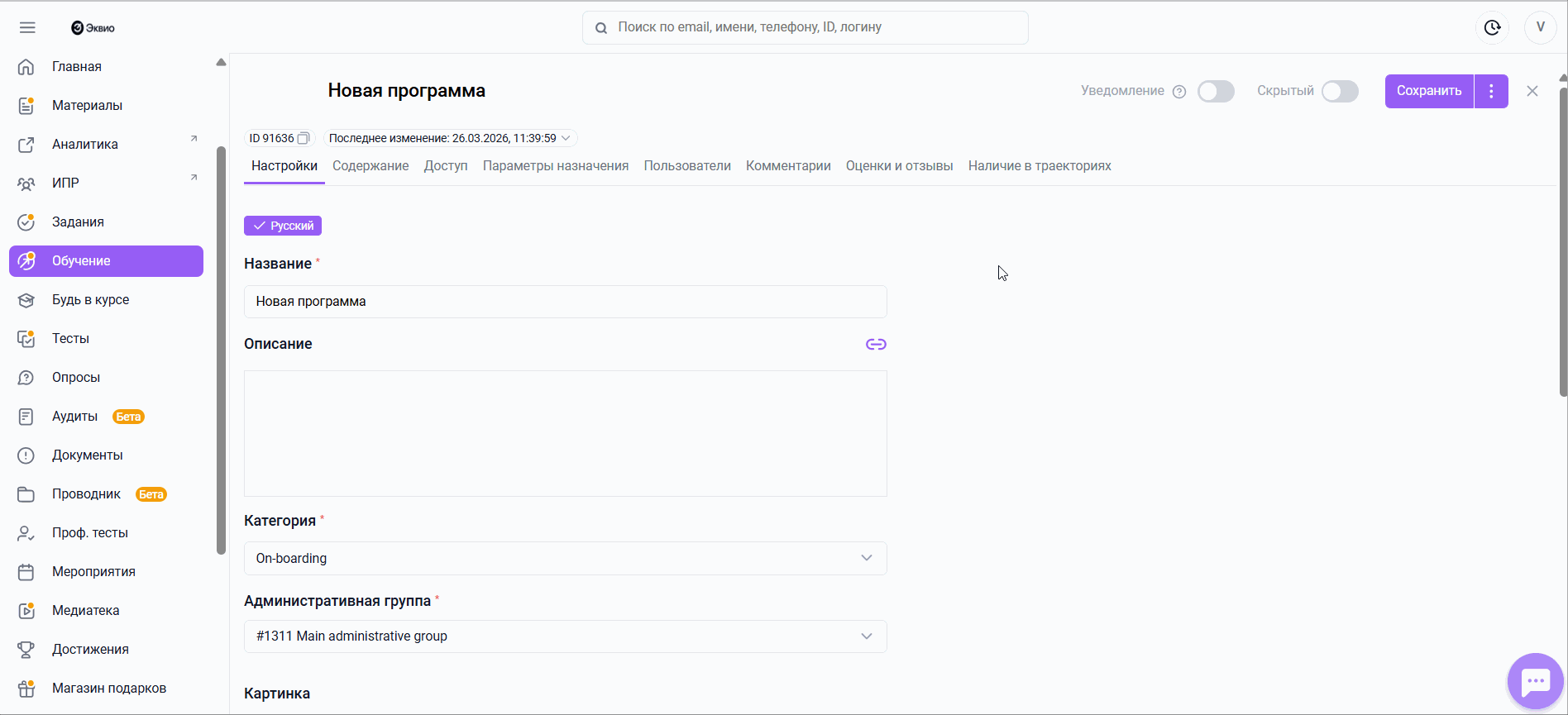Click into the Название input field

tap(565, 302)
